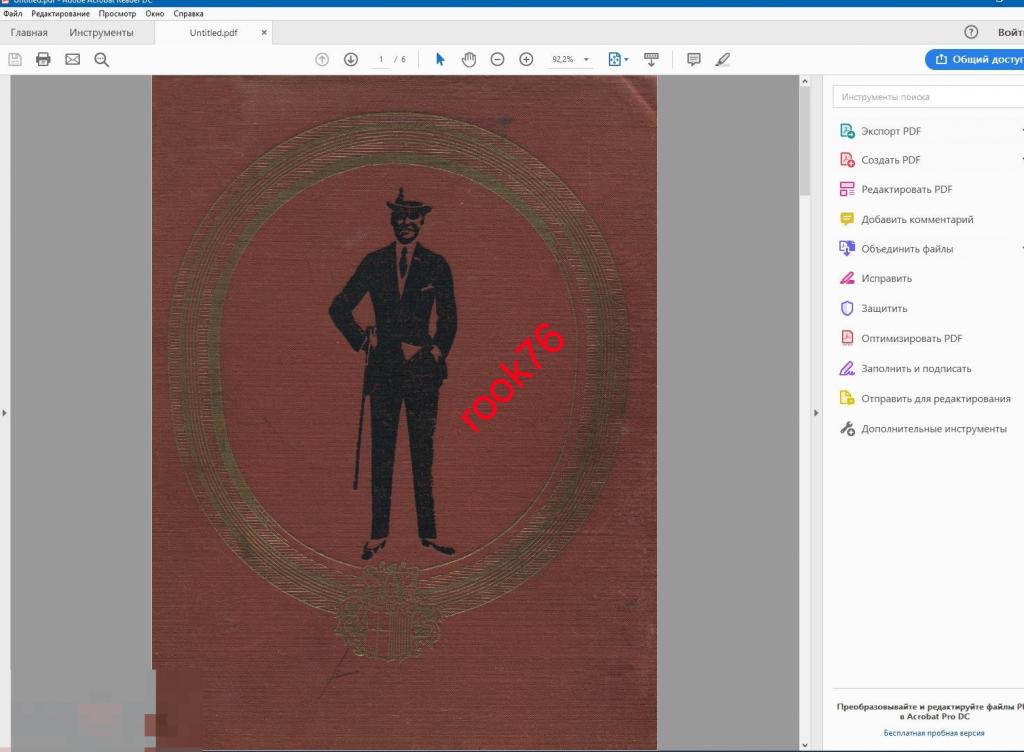
Task: Open the Файл menu
Action: (12, 13)
